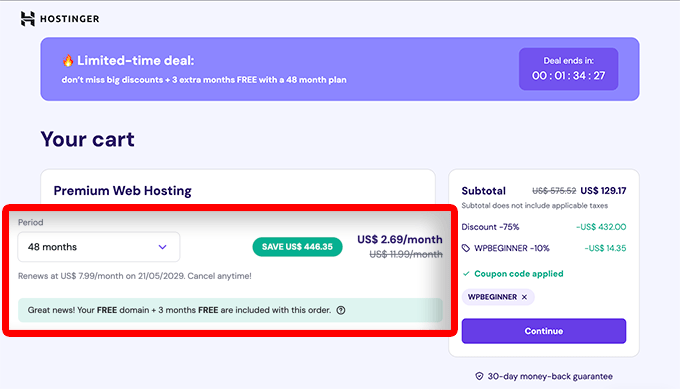Click the 'Deal ends in' countdown timer
Screen dimensions: 680x389
pos(569,69)
